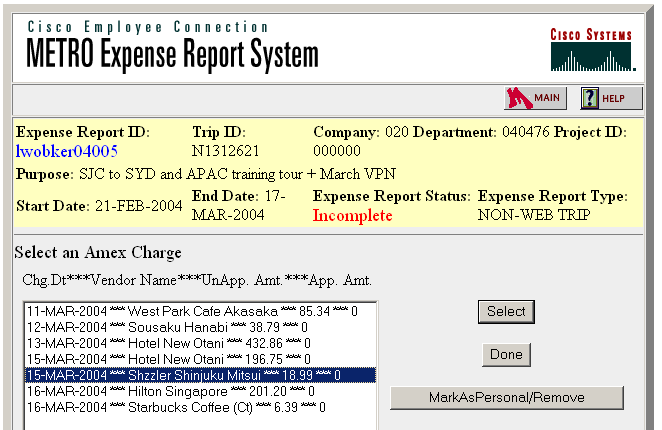Select the Hilton Singapore 201.20 charge
Image resolution: width=662 pixels, height=430 pixels.
click(200, 391)
